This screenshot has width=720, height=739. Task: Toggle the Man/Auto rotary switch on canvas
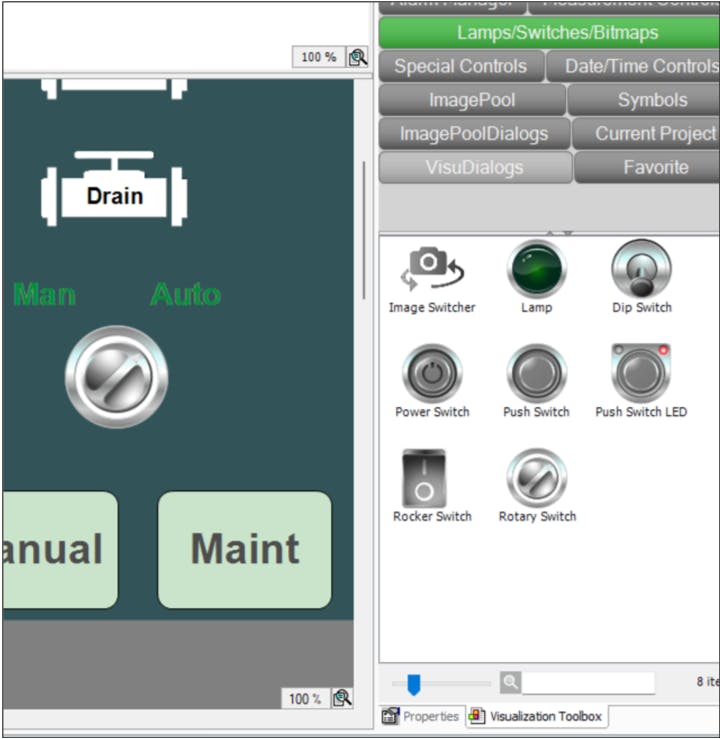point(116,377)
